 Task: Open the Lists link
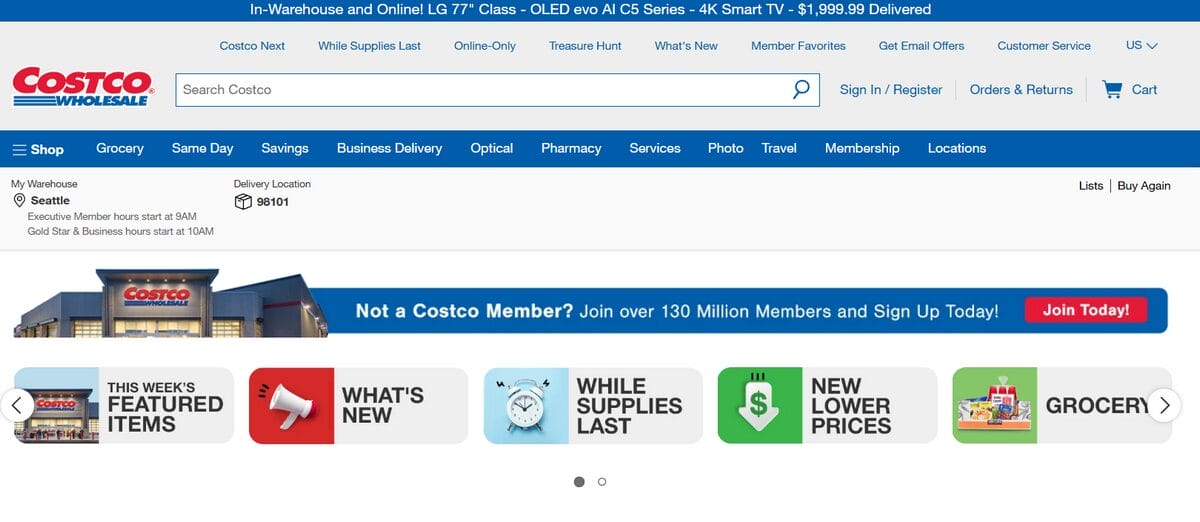(x=1091, y=186)
